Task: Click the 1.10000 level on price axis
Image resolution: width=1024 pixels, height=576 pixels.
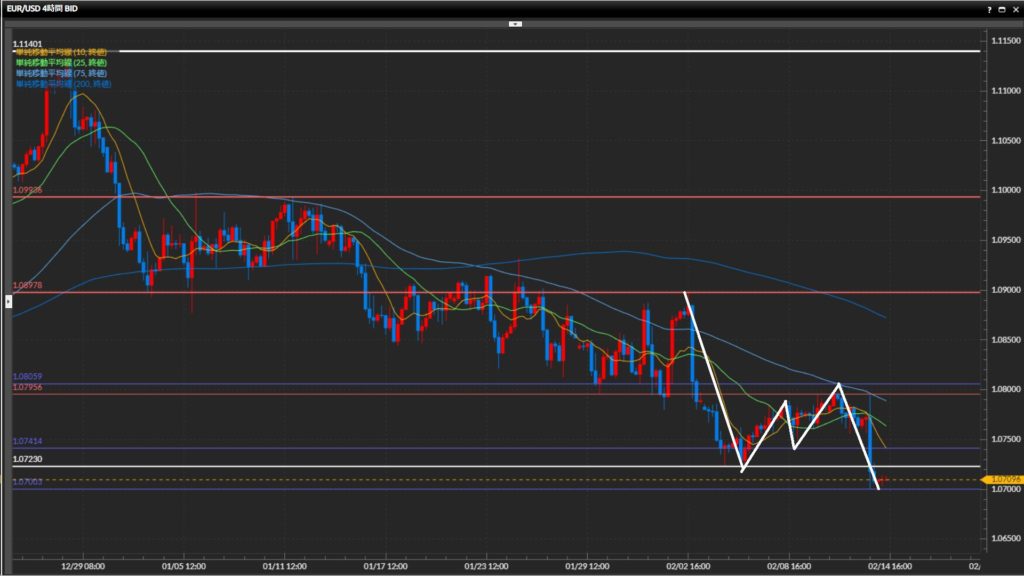Action: [x=1004, y=190]
